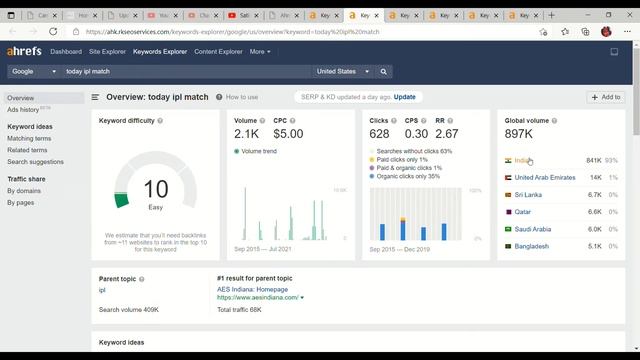Click the Organic clicks only legend dot
The height and width of the screenshot is (360, 640).
[x=372, y=176]
